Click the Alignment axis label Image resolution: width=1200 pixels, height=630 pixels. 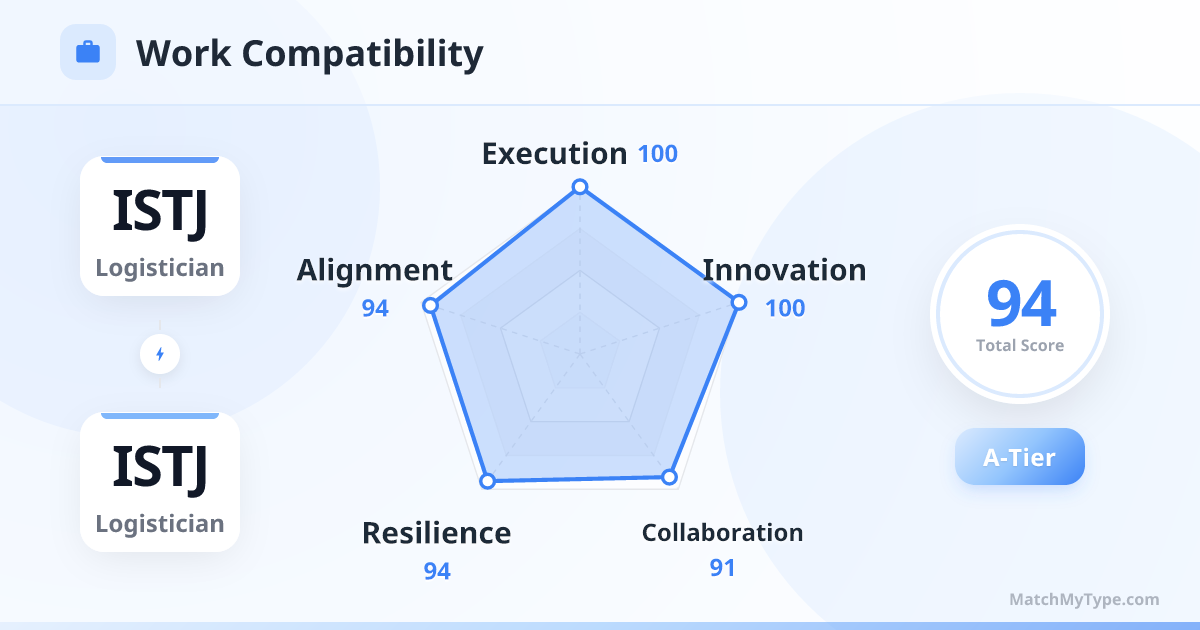tap(374, 270)
